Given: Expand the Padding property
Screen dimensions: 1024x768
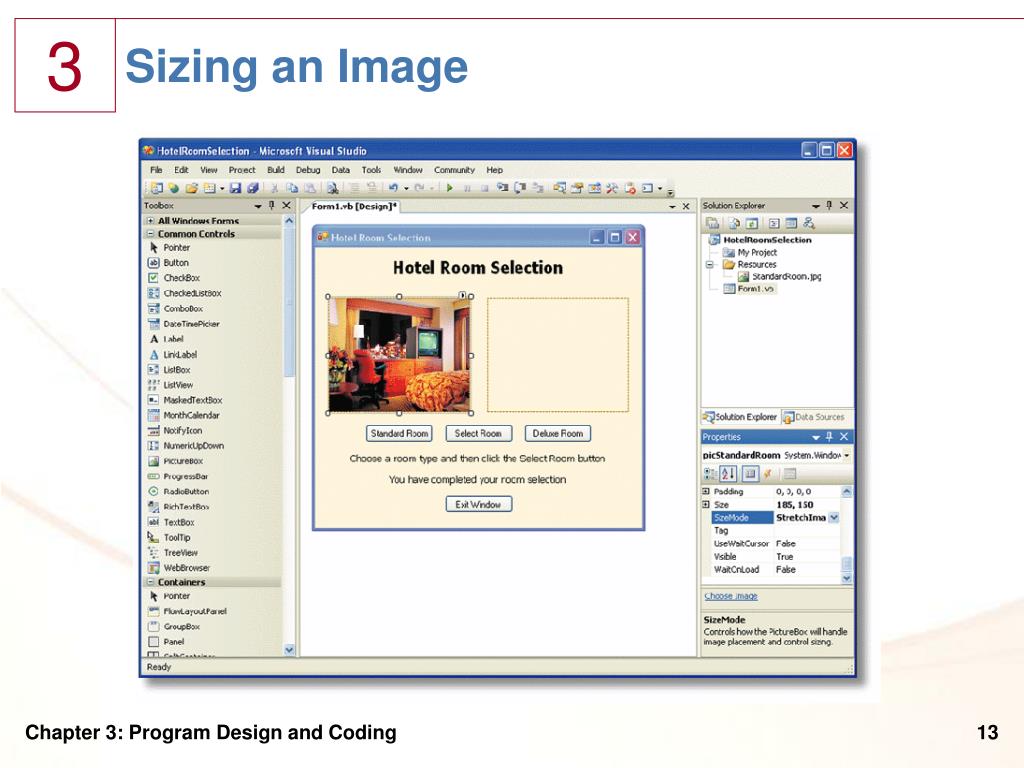Looking at the screenshot, I should pyautogui.click(x=706, y=491).
